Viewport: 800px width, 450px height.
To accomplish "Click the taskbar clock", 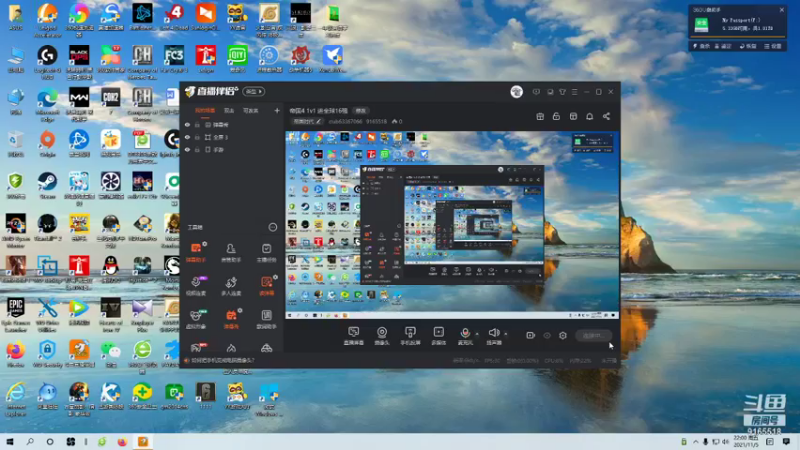I will coord(745,441).
